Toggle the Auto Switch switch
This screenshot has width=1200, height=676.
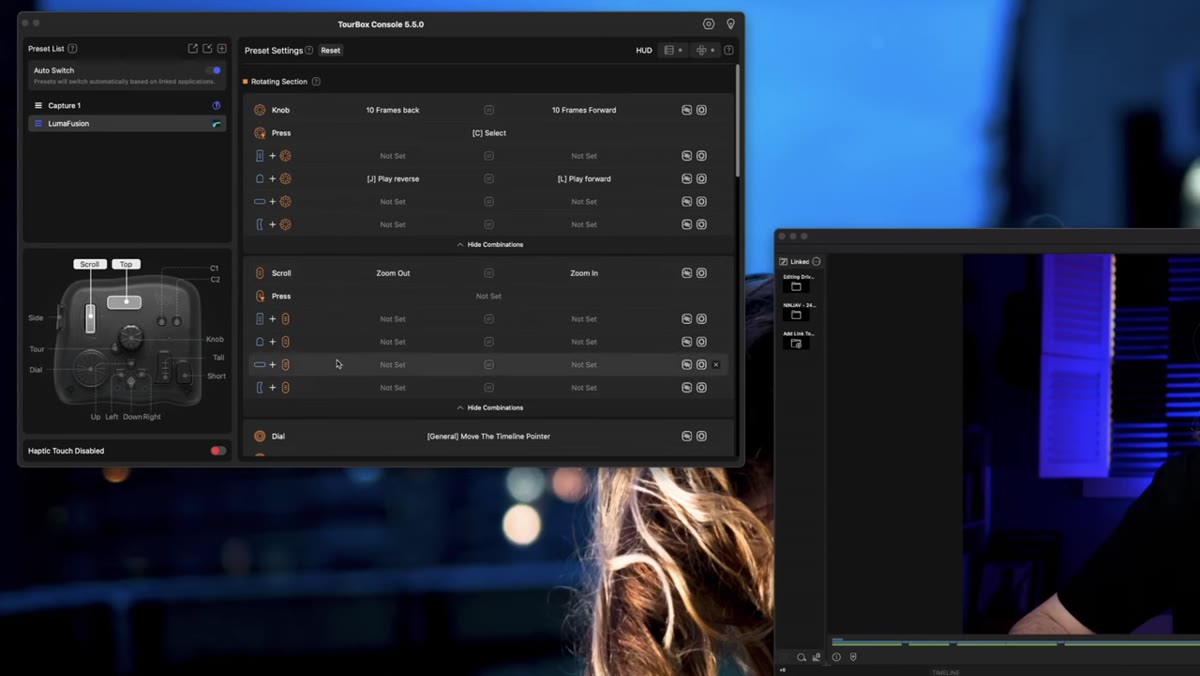click(x=214, y=70)
